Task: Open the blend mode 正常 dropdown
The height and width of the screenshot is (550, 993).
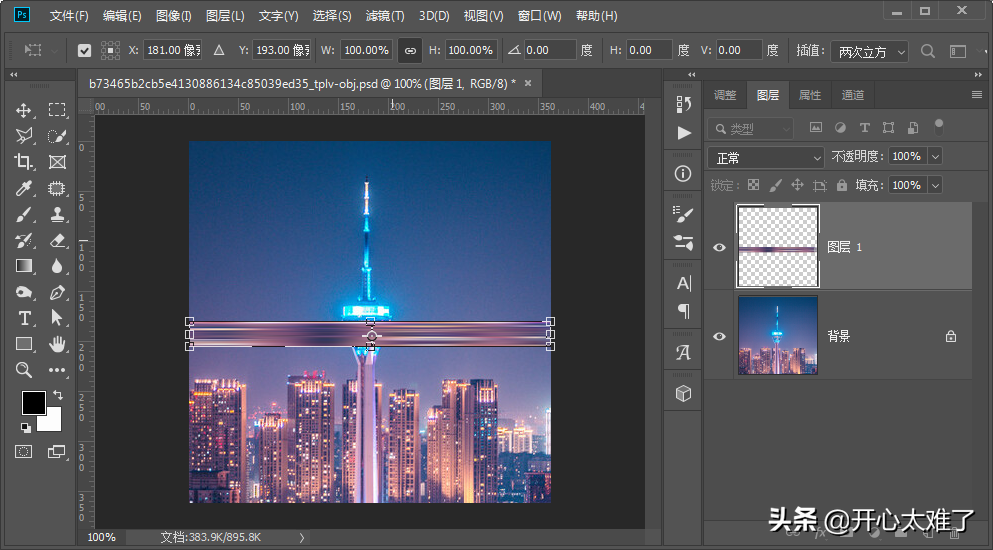Action: [766, 157]
